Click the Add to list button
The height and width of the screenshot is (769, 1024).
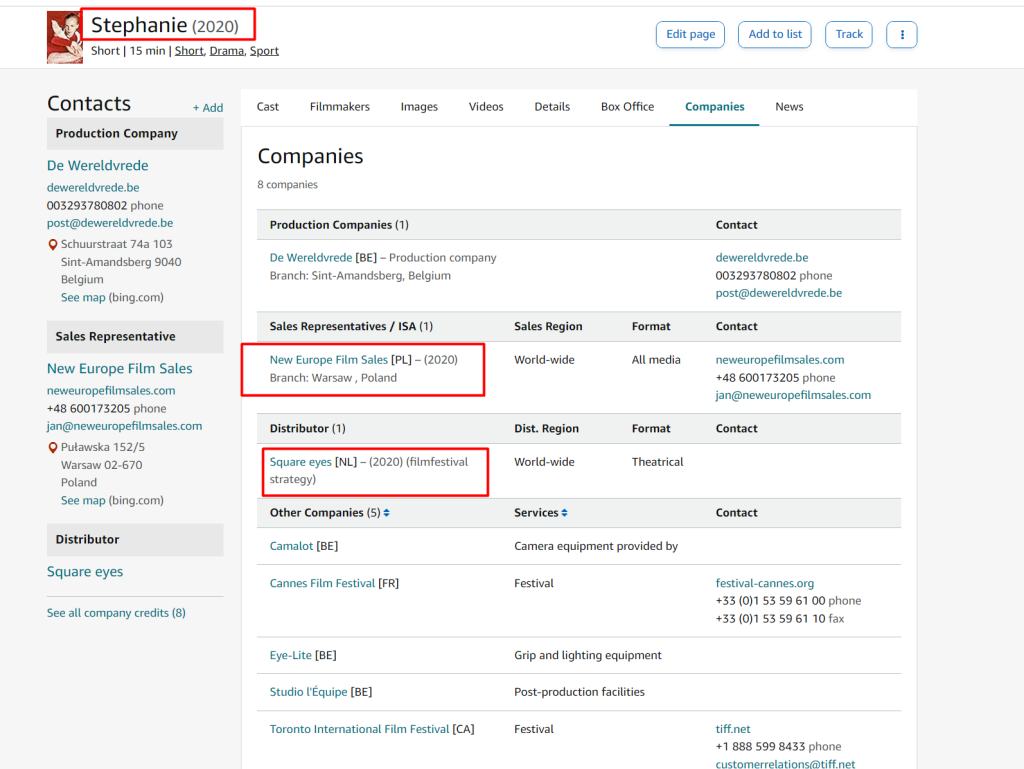[x=775, y=34]
